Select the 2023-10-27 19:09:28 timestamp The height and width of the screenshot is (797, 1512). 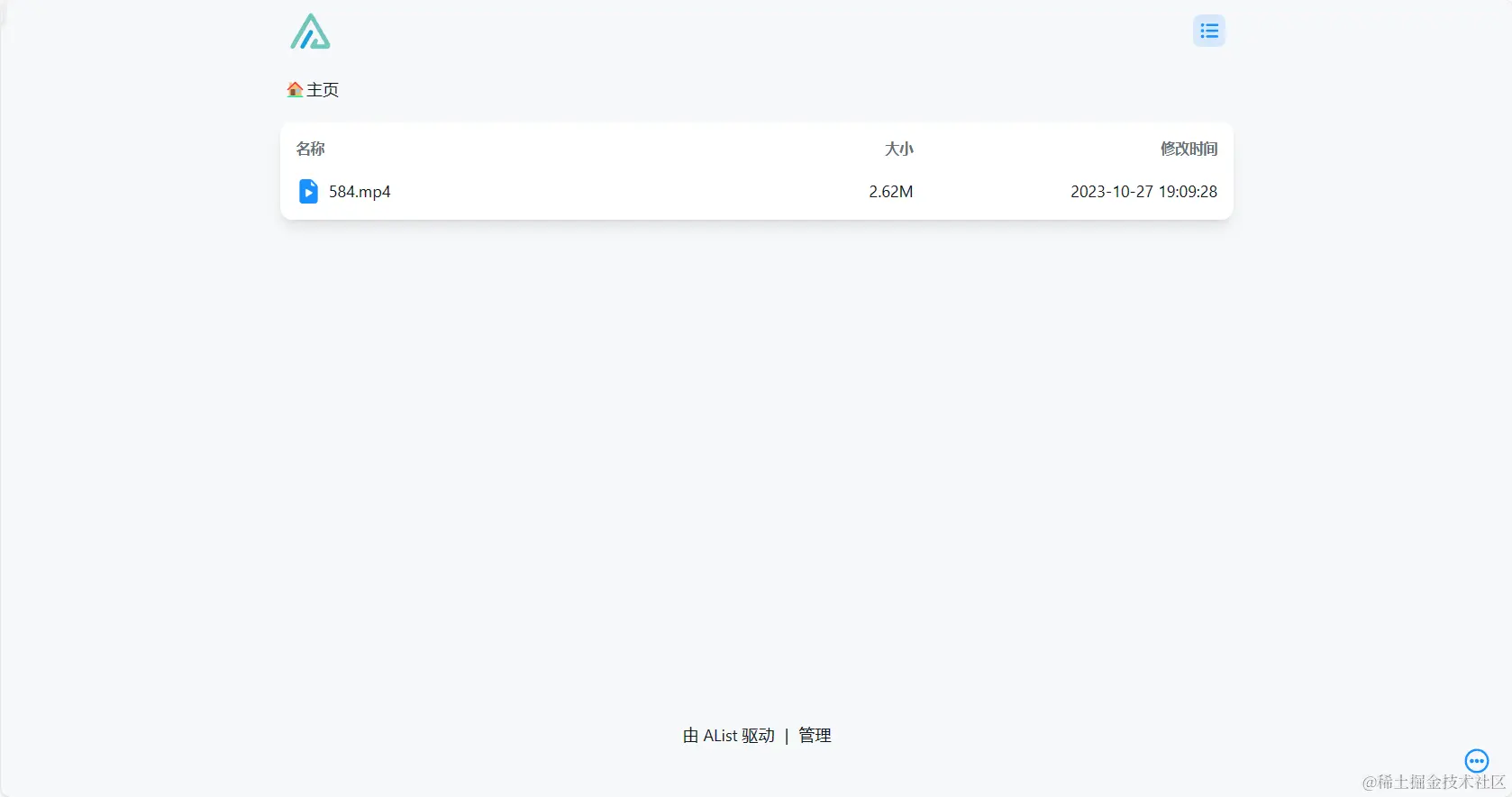coord(1143,192)
